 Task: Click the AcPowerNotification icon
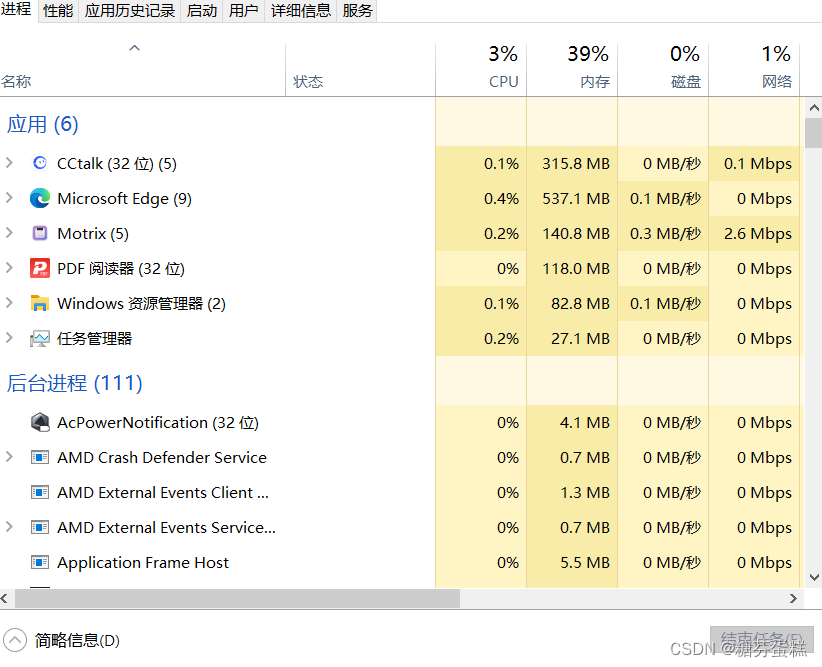[40, 422]
